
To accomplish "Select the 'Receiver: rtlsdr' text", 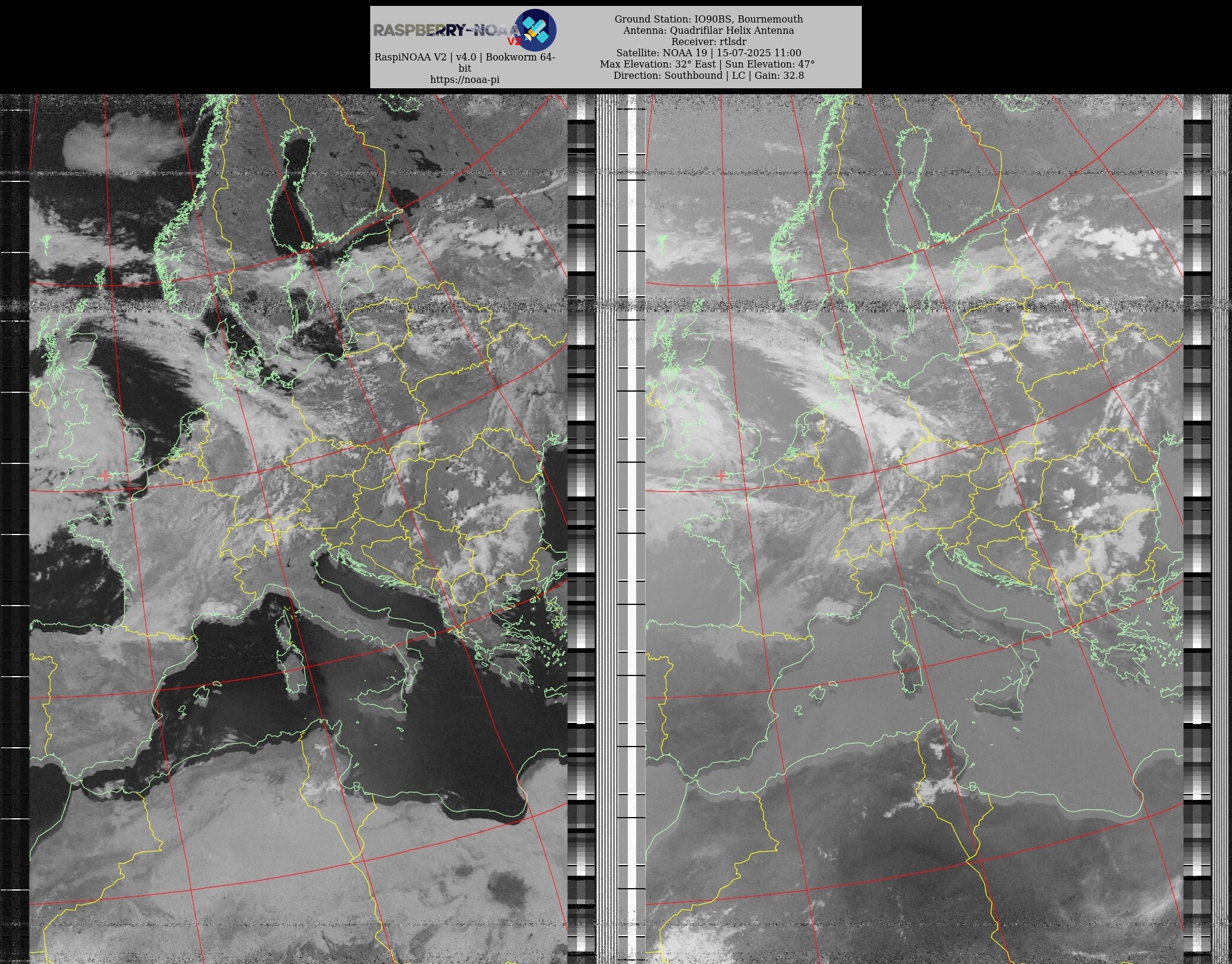I will (708, 41).
